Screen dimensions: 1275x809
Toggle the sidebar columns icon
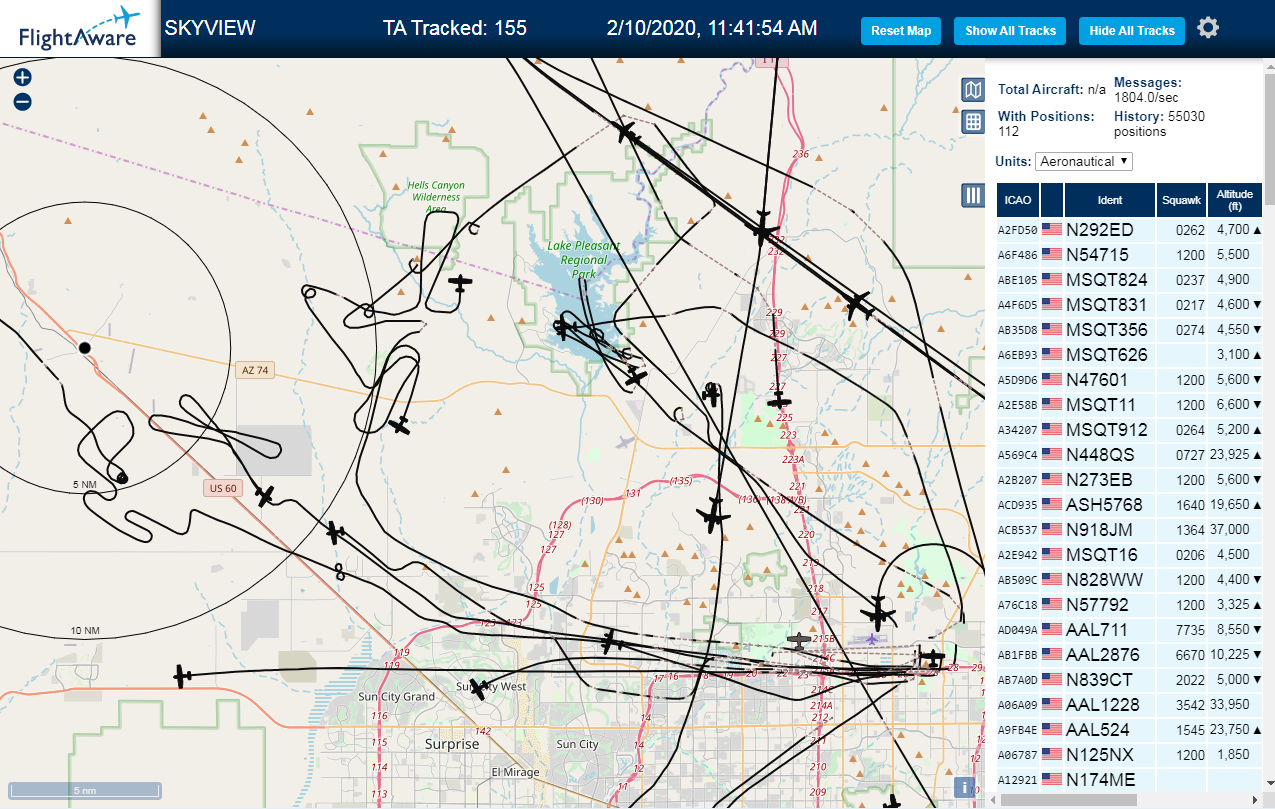pos(973,195)
